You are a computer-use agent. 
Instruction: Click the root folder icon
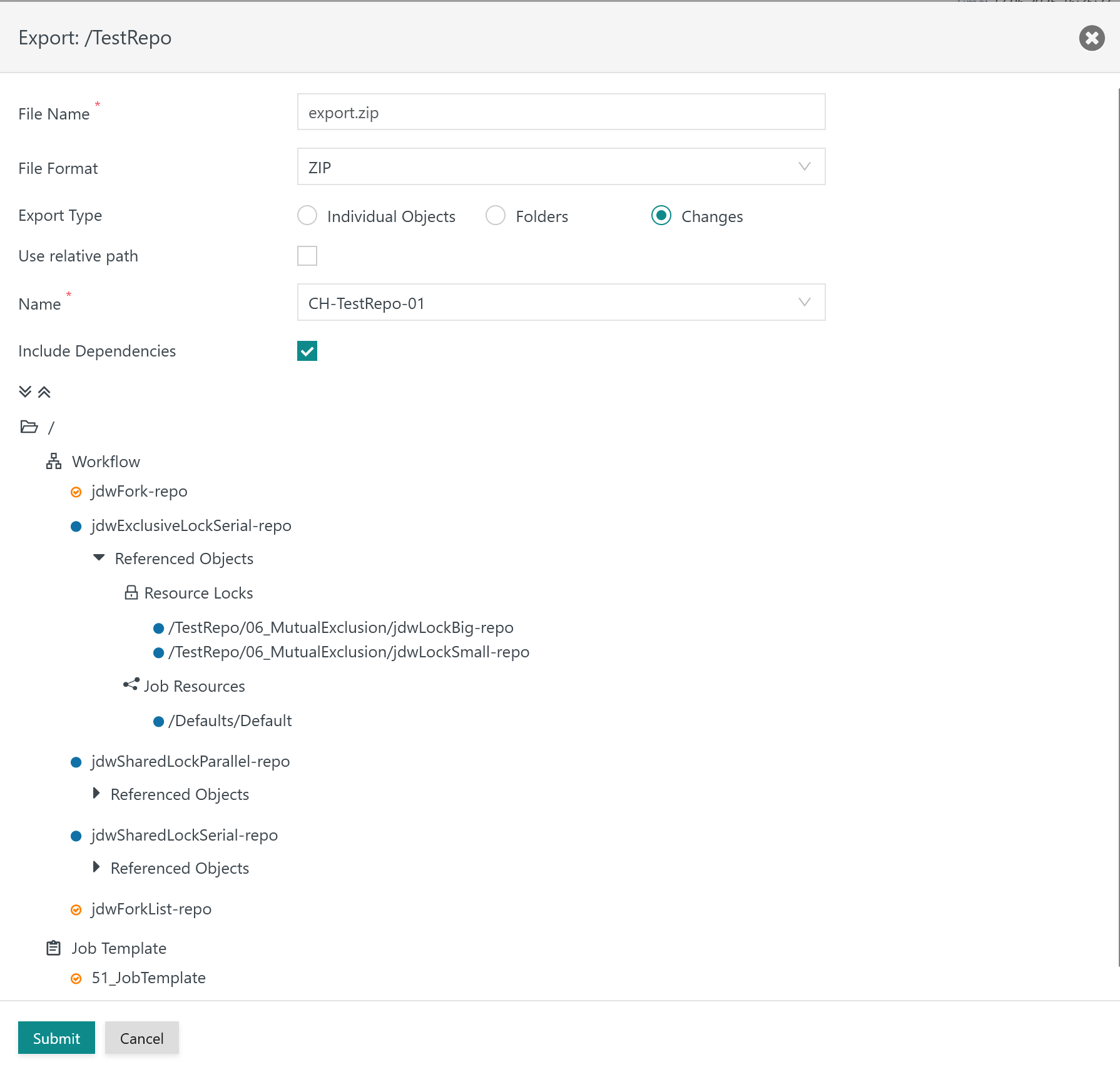pyautogui.click(x=29, y=427)
